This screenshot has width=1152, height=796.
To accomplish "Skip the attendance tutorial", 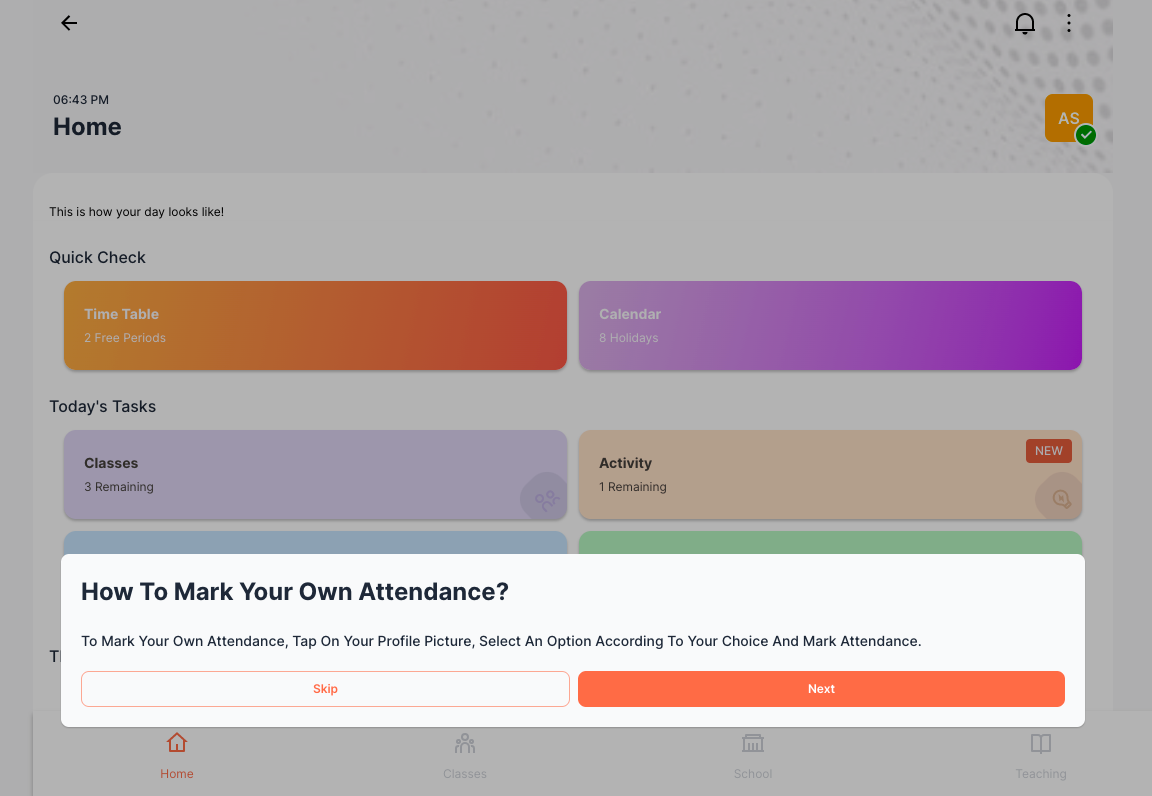I will 325,689.
